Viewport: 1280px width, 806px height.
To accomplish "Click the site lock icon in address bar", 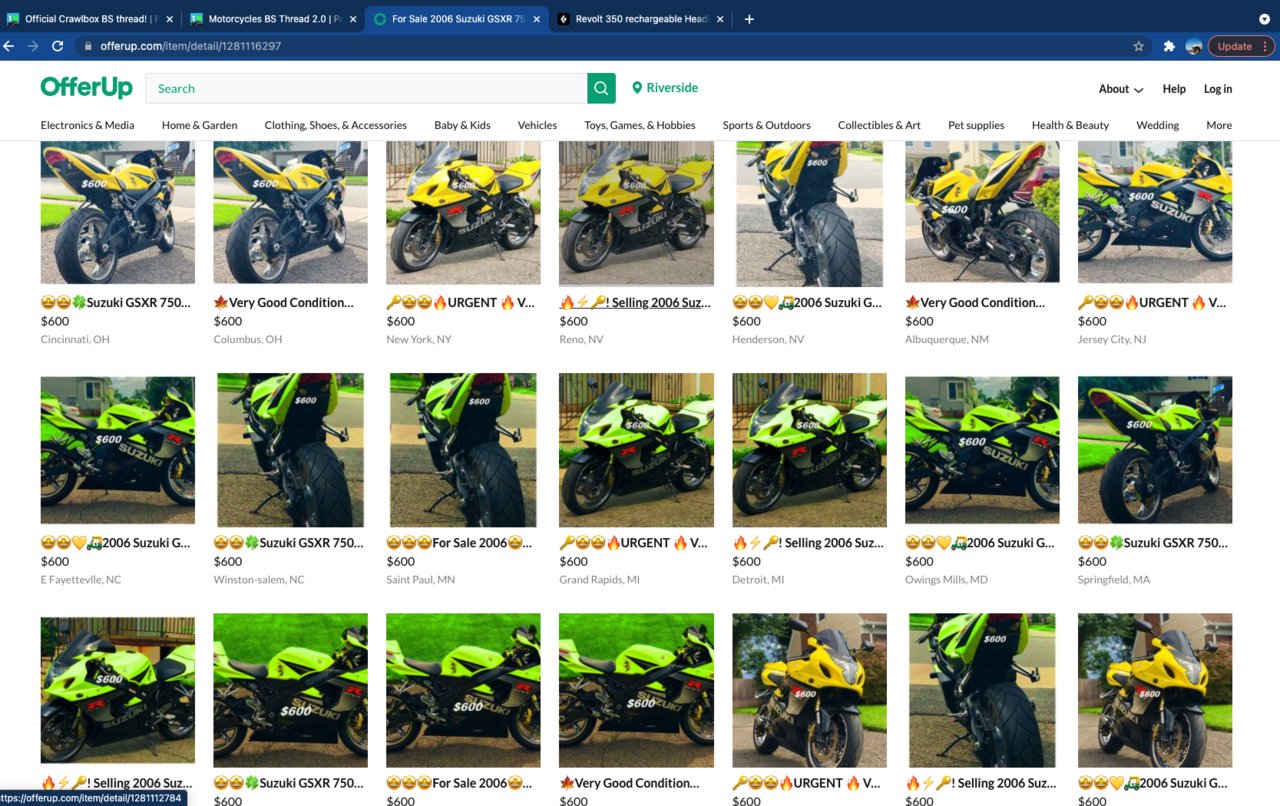I will [x=88, y=46].
